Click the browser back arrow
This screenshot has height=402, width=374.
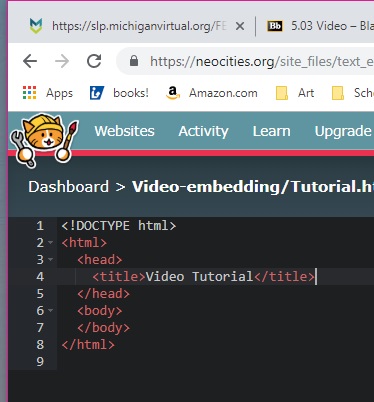click(30, 61)
